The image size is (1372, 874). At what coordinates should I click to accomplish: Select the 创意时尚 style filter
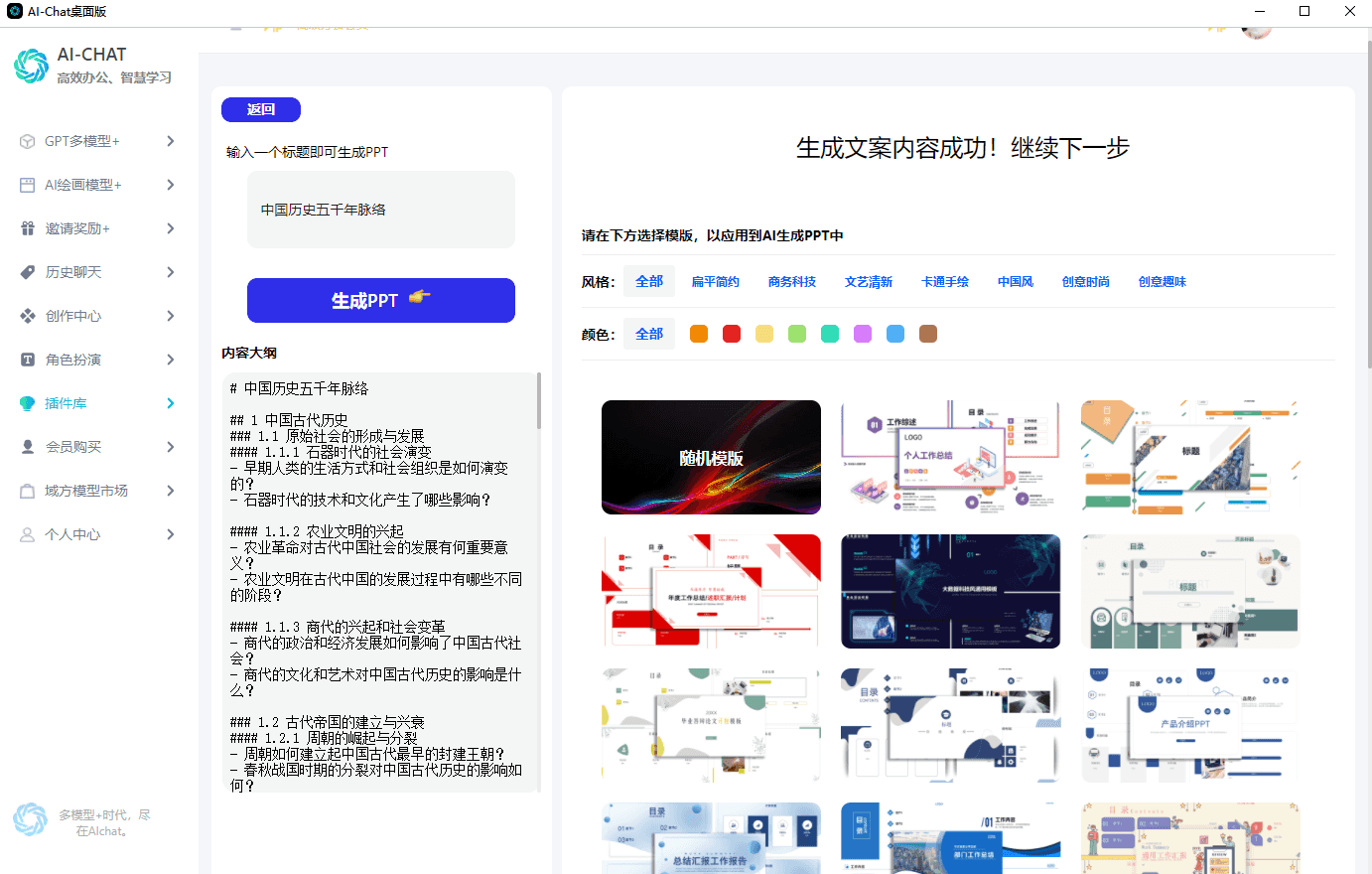(1086, 282)
